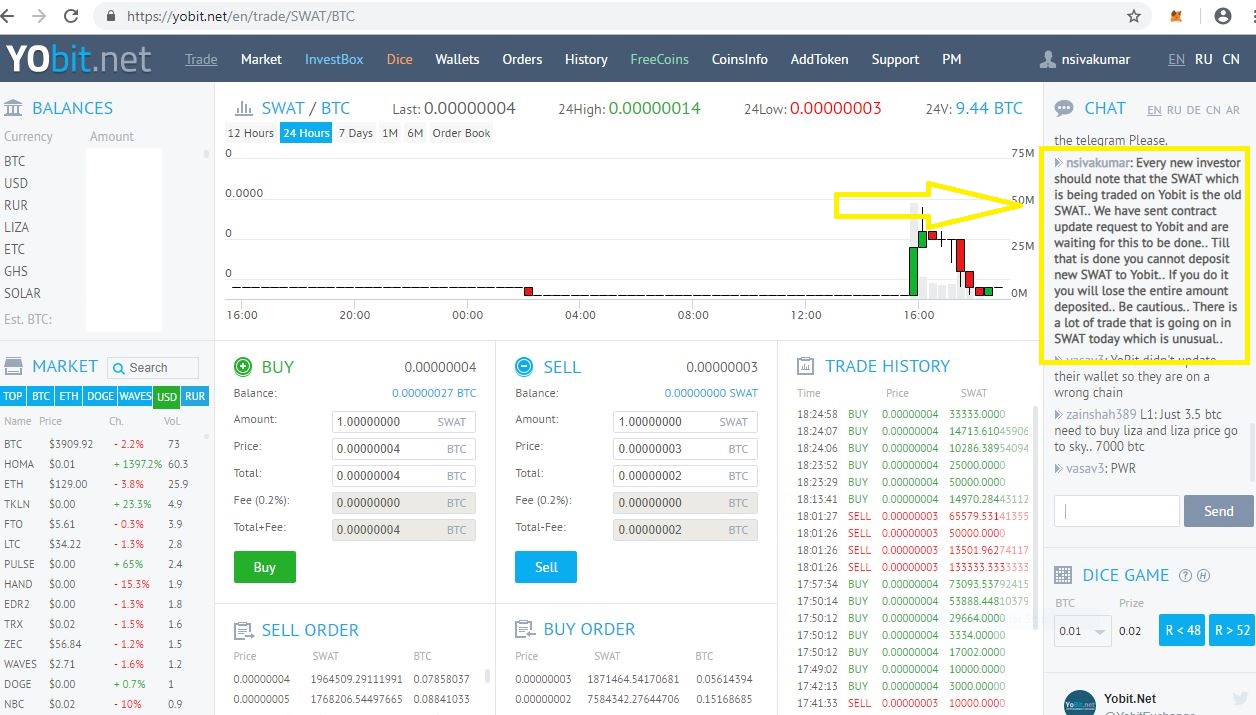This screenshot has width=1256, height=715.
Task: Open Dice Game help question-mark icon
Action: [1185, 575]
